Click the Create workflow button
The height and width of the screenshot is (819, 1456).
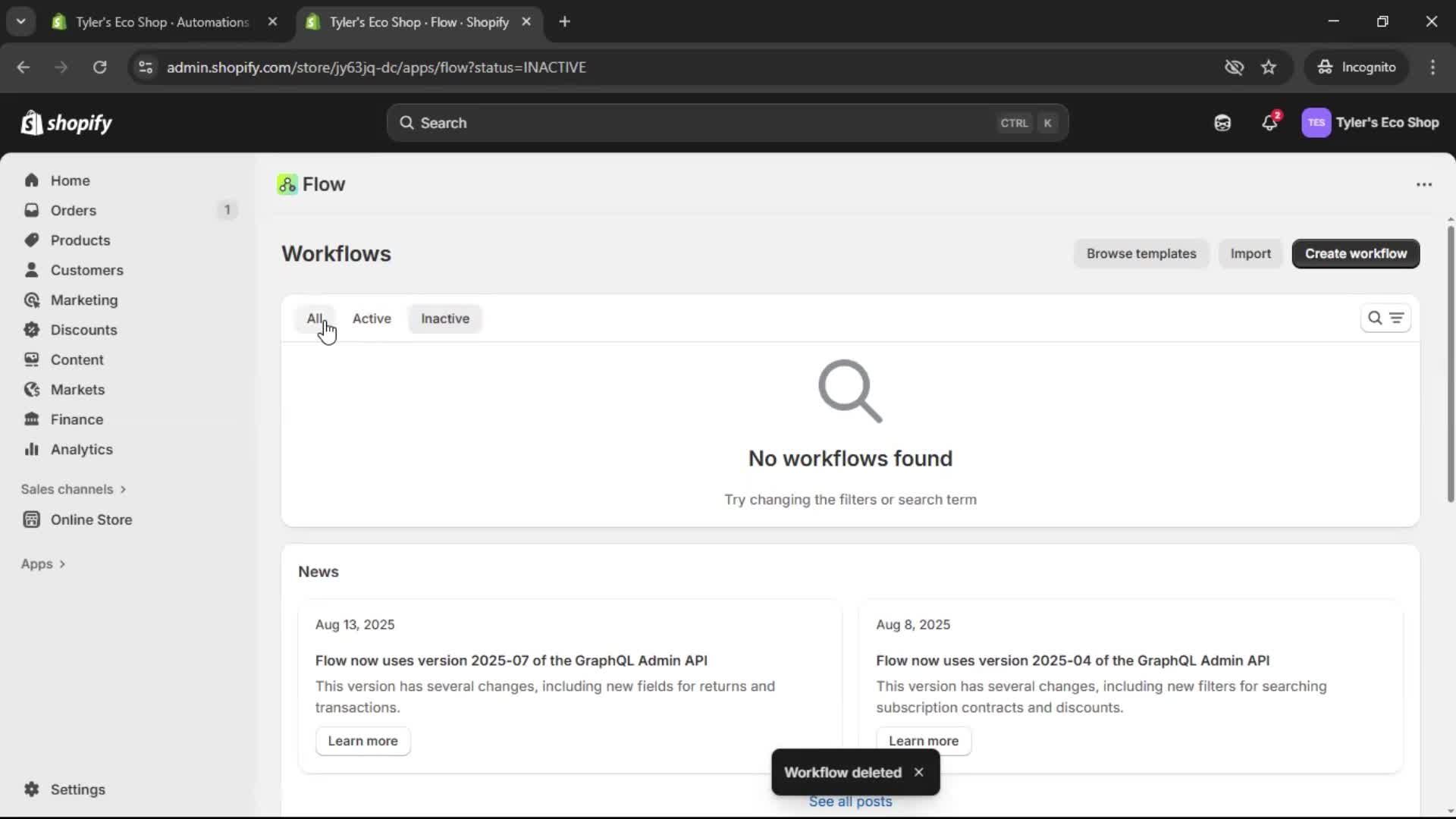click(x=1354, y=253)
